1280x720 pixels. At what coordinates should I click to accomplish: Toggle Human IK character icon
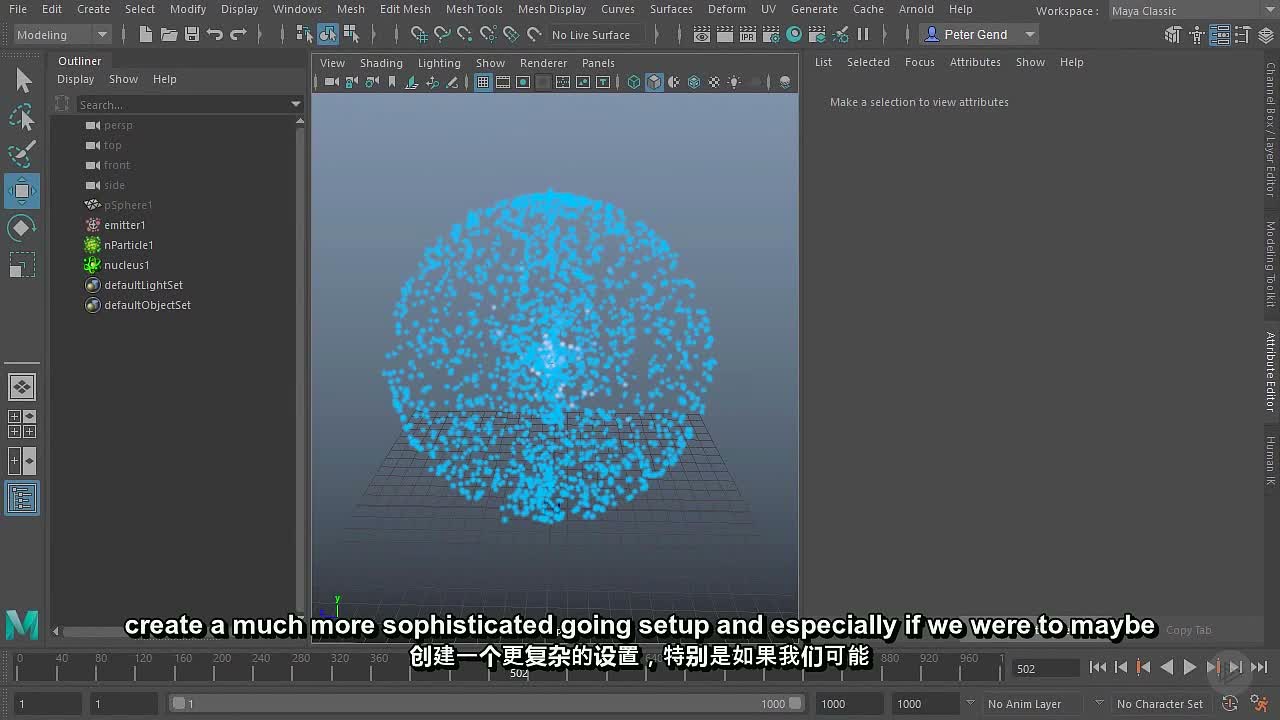(1196, 35)
